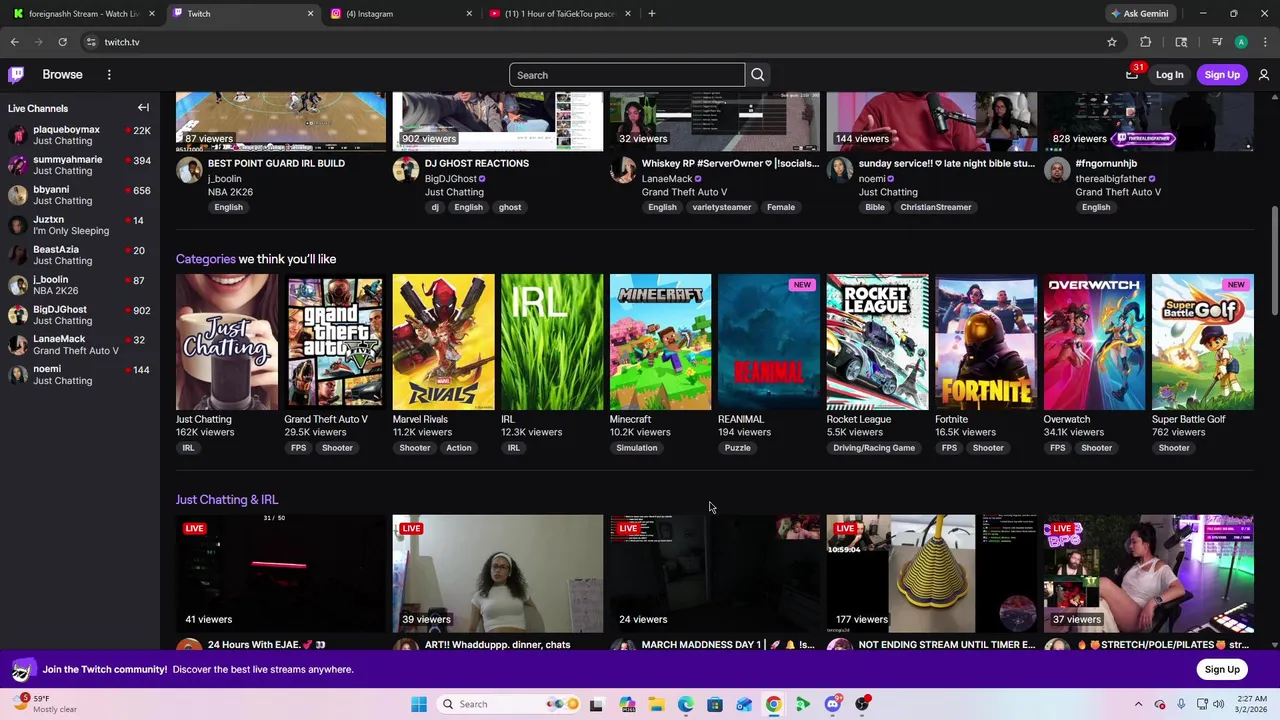Go back to previous page
Image resolution: width=1280 pixels, height=720 pixels.
[14, 42]
